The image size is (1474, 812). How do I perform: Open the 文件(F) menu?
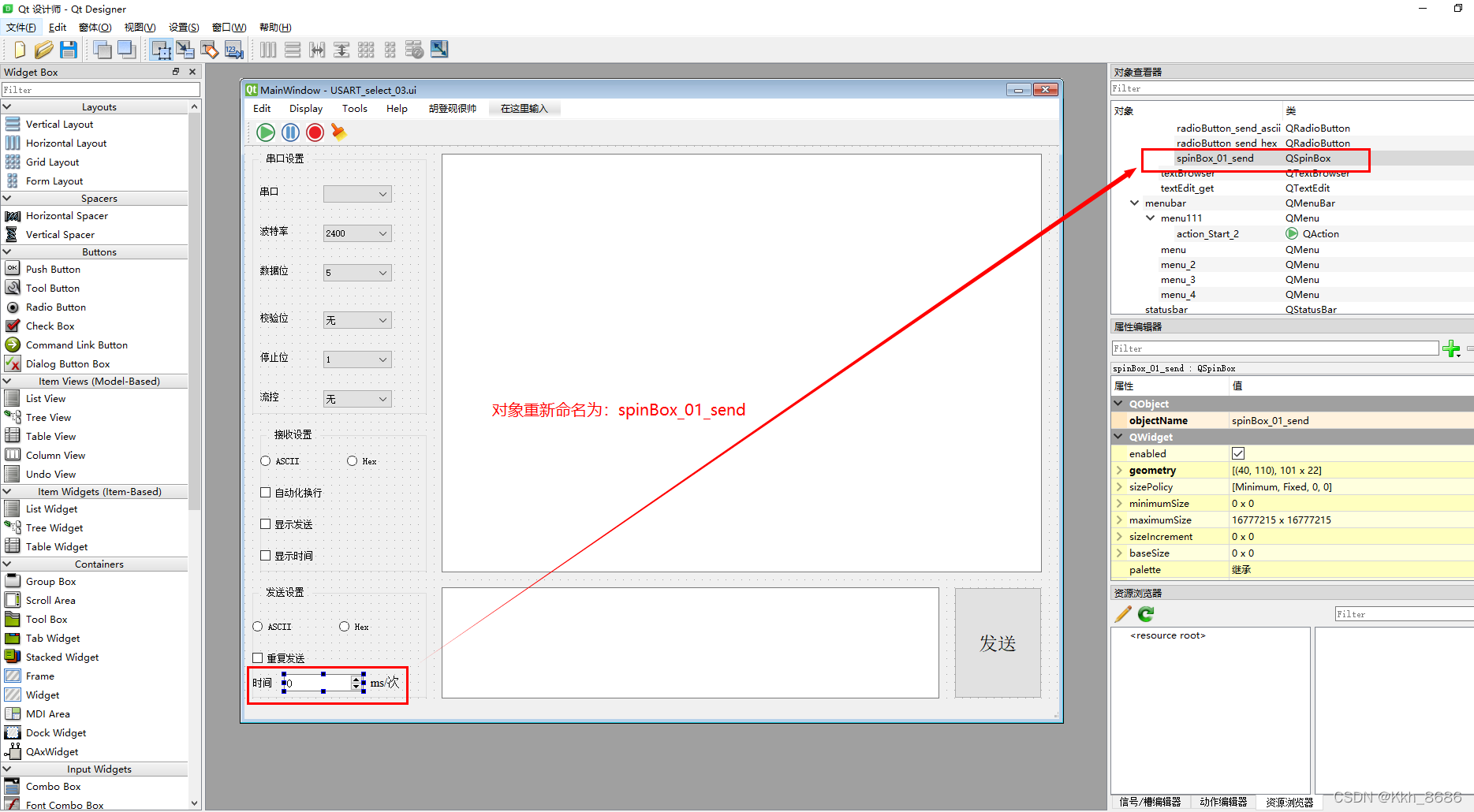pos(21,28)
